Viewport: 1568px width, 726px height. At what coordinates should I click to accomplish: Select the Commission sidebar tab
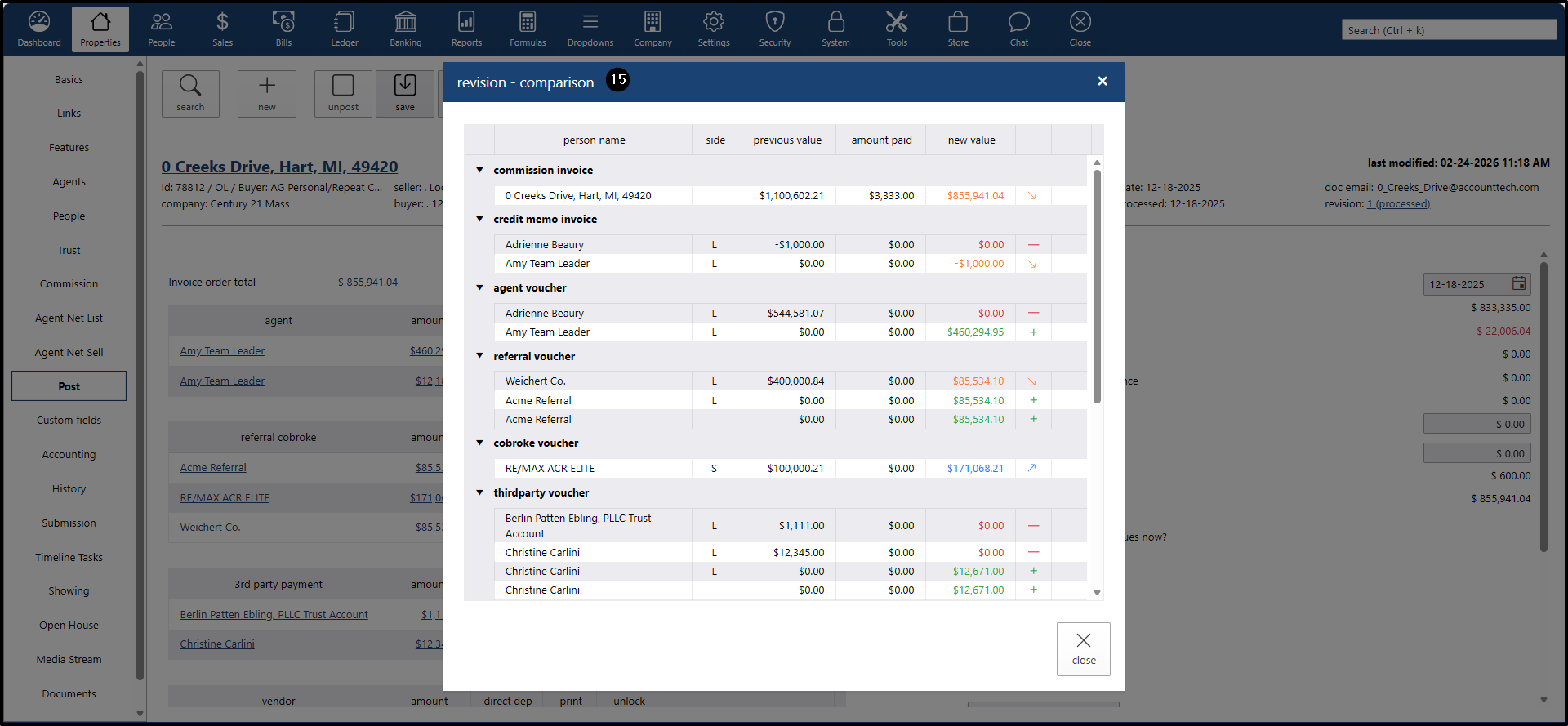(x=69, y=284)
